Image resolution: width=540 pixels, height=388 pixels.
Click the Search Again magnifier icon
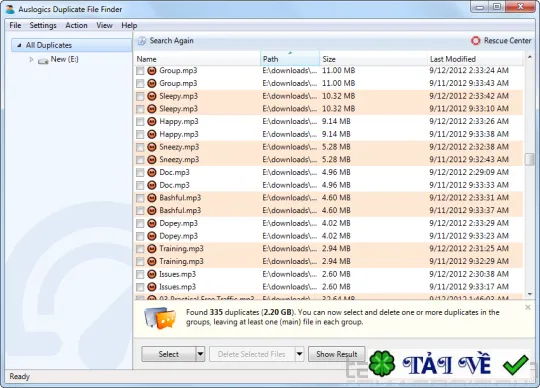pyautogui.click(x=142, y=41)
